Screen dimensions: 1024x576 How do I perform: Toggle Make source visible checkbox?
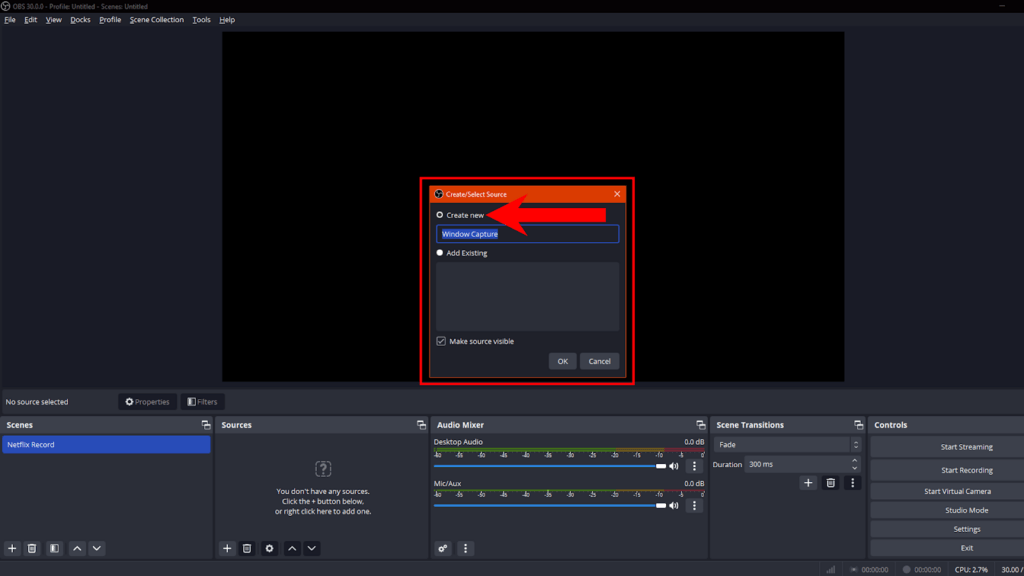[x=441, y=342]
